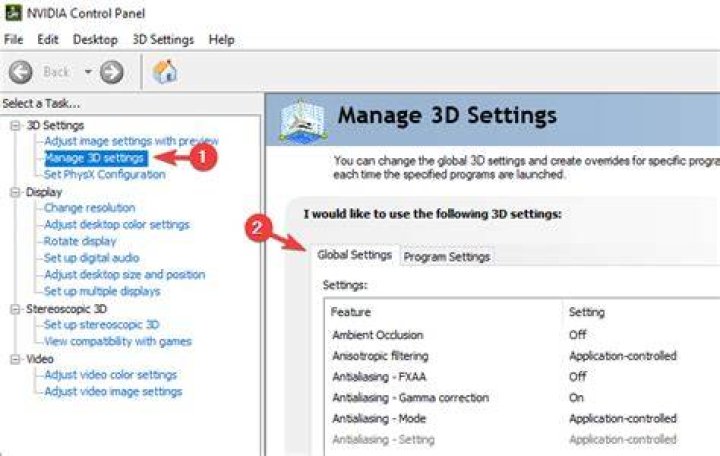Open the 3D Settings menu
The image size is (720, 456).
[x=163, y=40]
